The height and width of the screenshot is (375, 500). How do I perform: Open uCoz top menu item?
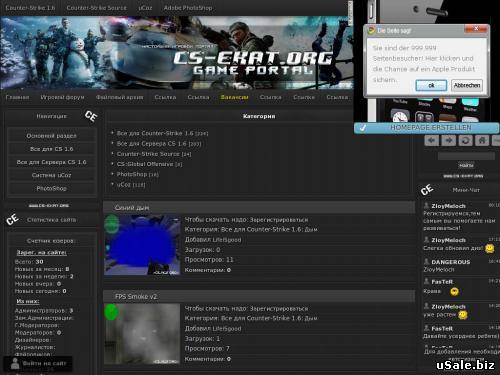point(145,8)
